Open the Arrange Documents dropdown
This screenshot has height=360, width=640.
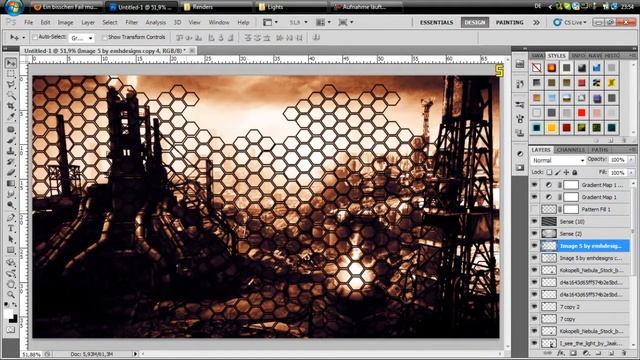(x=323, y=22)
